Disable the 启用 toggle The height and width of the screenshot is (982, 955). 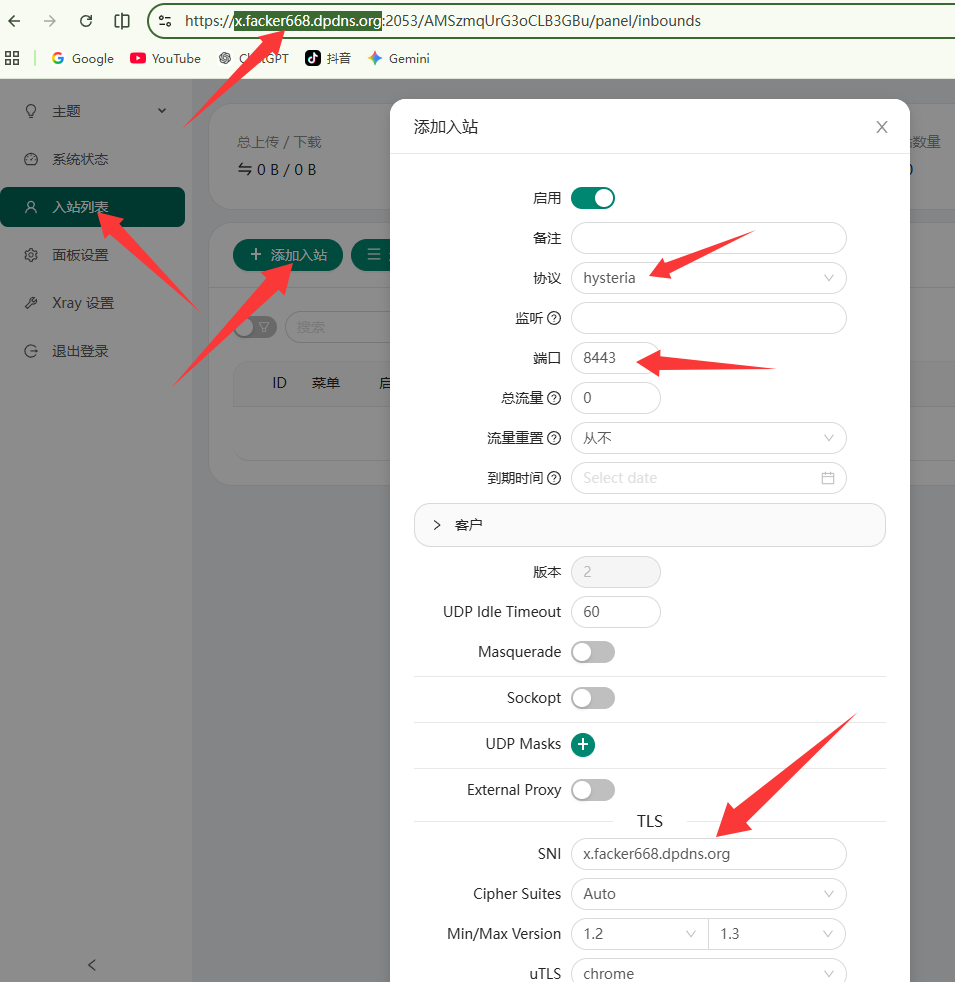[592, 198]
